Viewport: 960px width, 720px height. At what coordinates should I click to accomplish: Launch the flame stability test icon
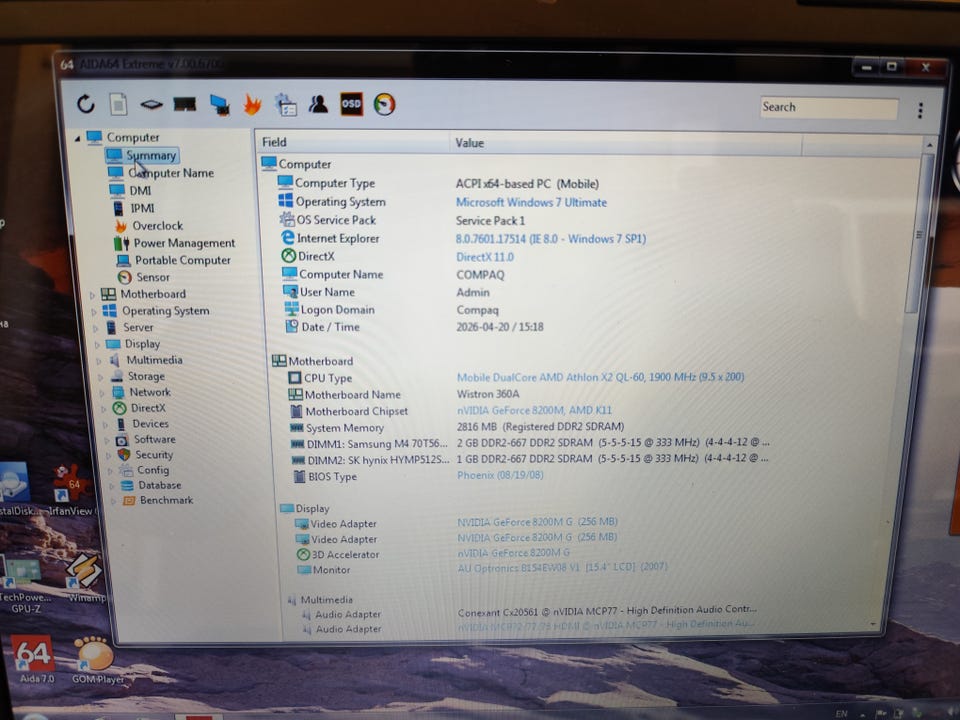pos(252,105)
